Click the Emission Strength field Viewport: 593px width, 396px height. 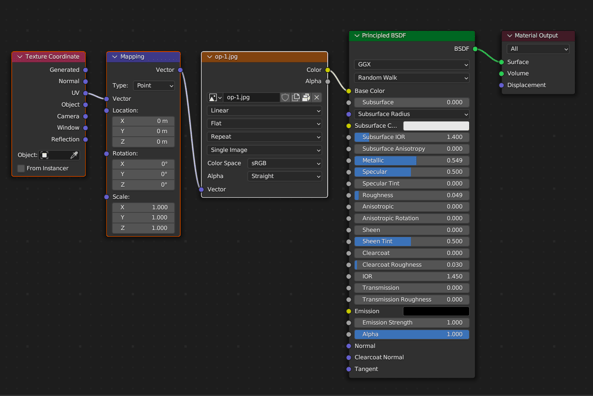click(412, 323)
